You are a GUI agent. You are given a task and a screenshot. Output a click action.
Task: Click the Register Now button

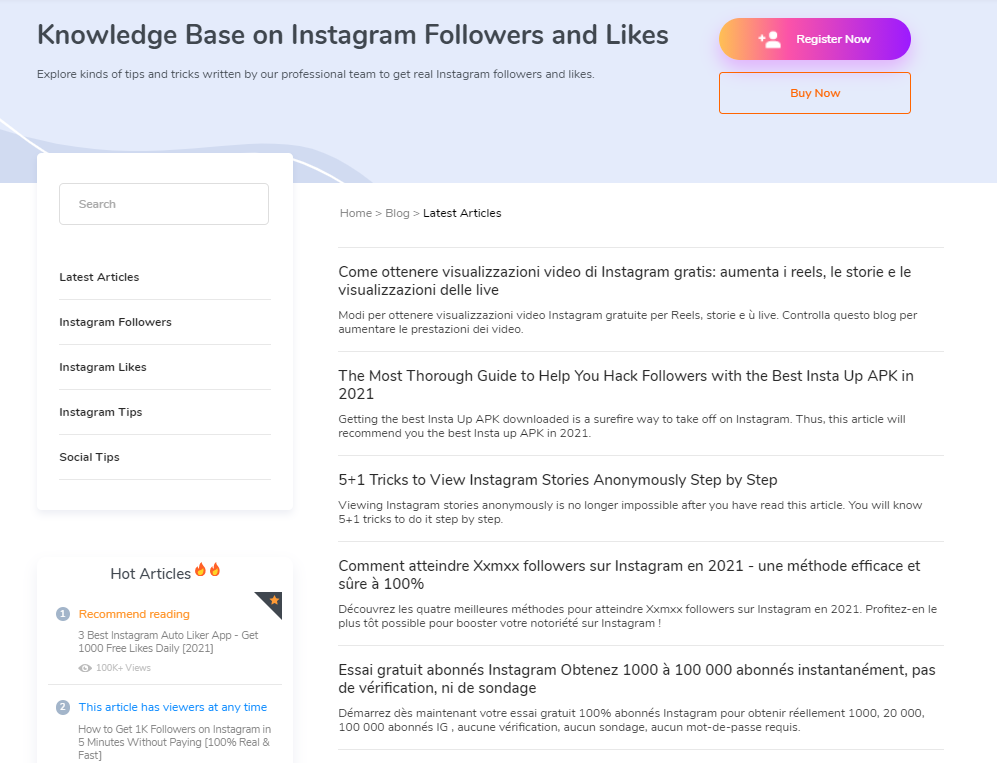[815, 39]
